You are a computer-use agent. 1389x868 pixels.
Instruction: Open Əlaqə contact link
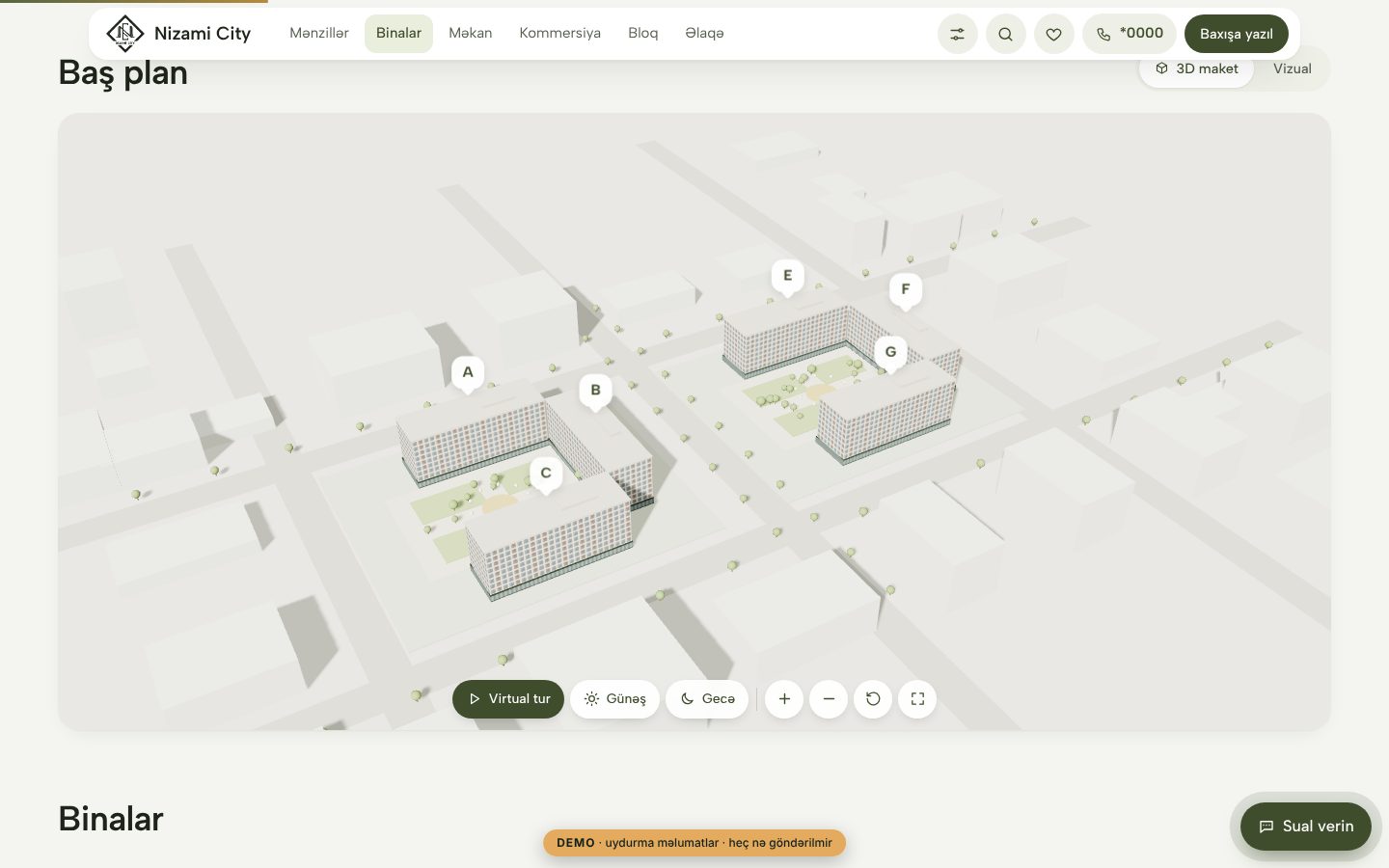click(704, 34)
